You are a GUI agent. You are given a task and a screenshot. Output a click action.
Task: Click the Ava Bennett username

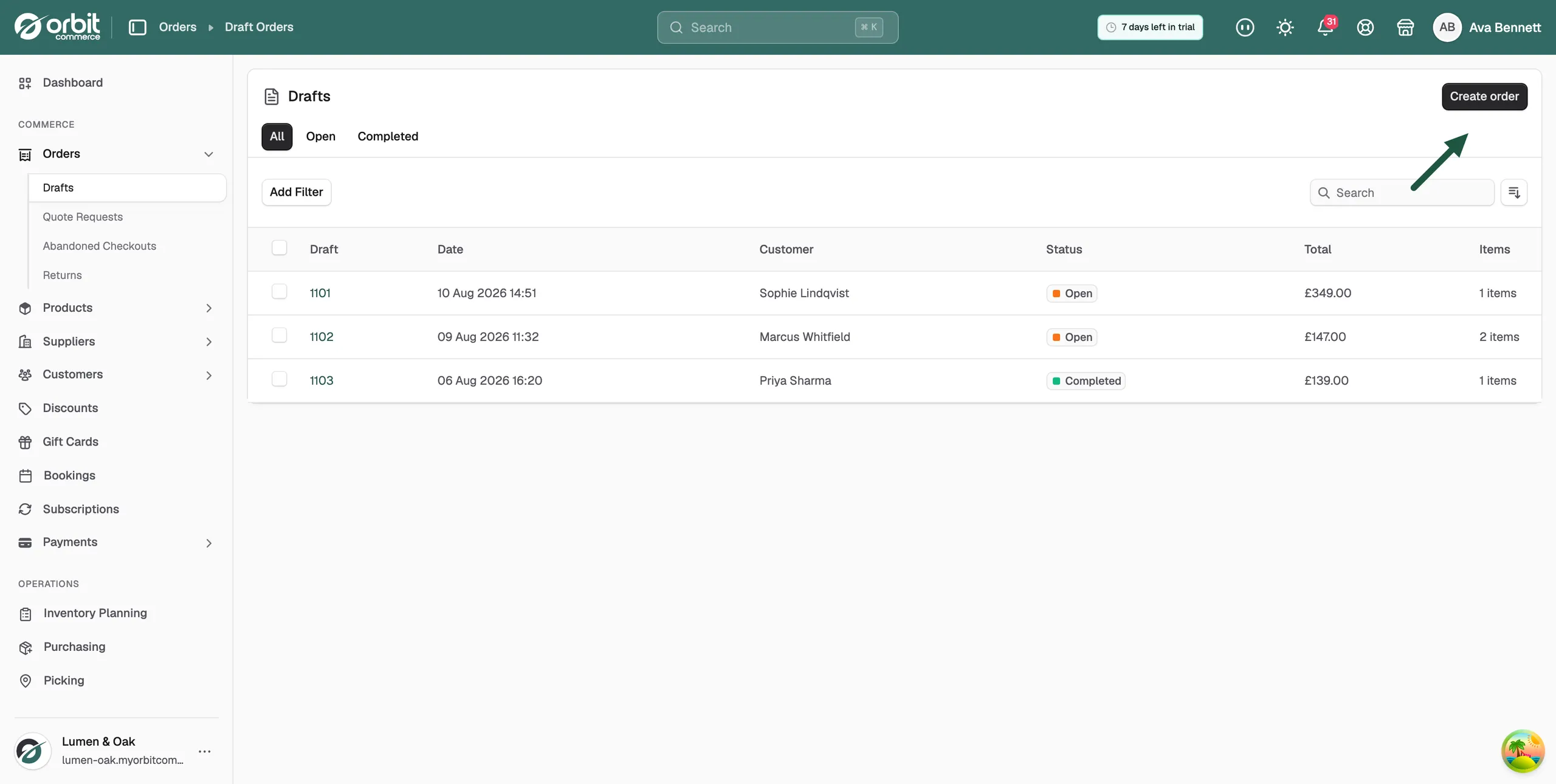click(x=1505, y=27)
